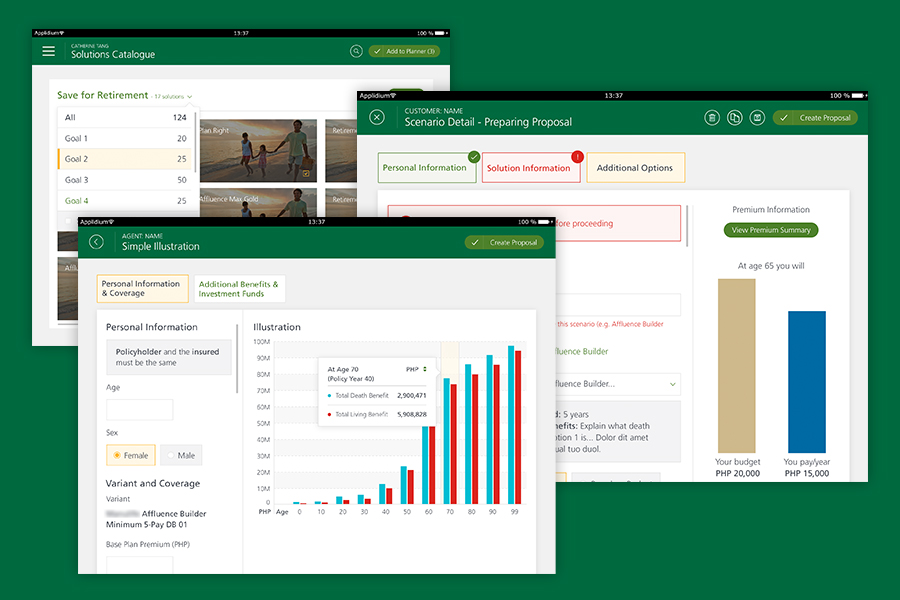900x600 pixels.
Task: Click green check badge on Personal Information
Action: 474,156
